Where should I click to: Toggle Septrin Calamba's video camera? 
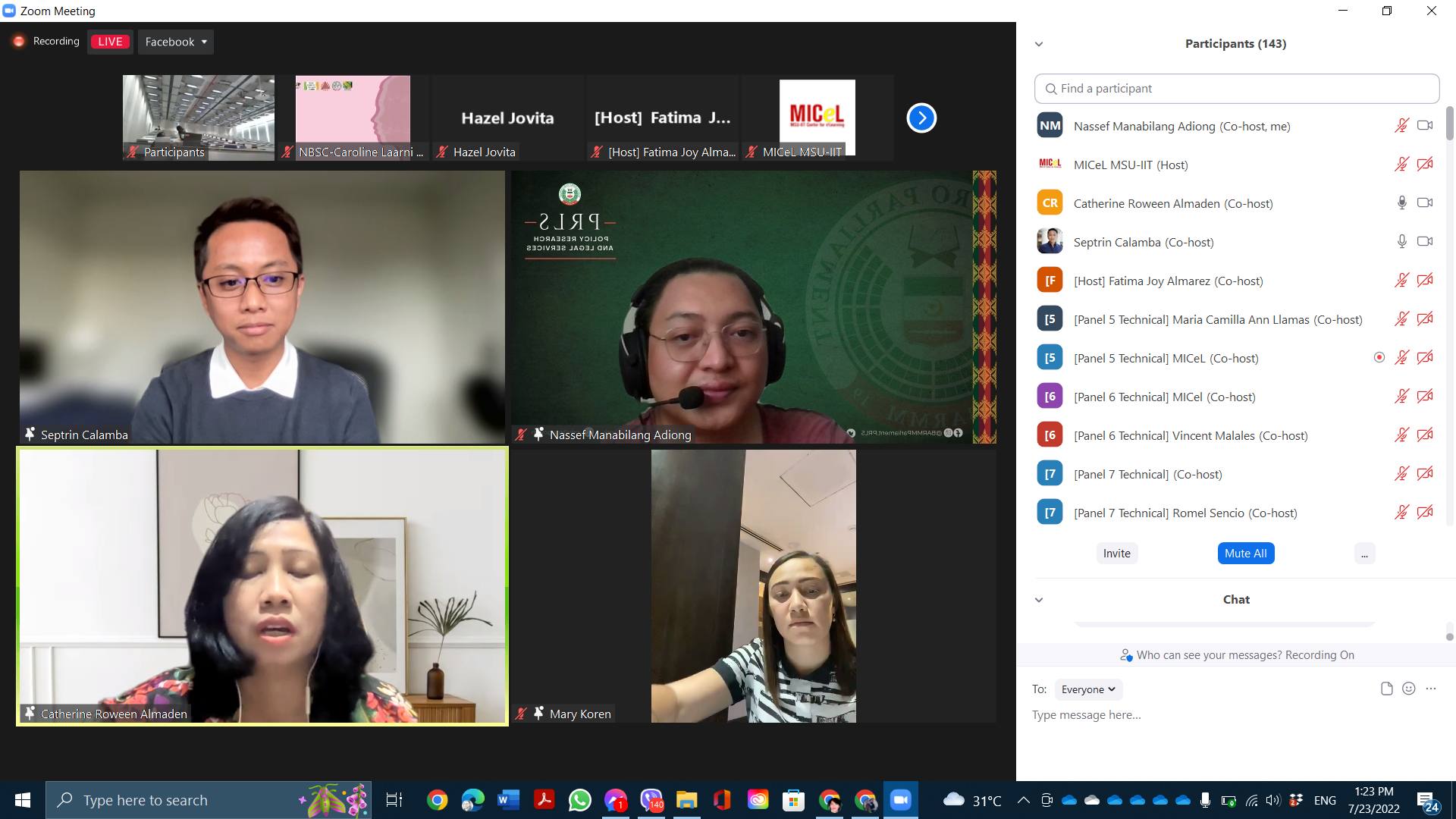1425,241
